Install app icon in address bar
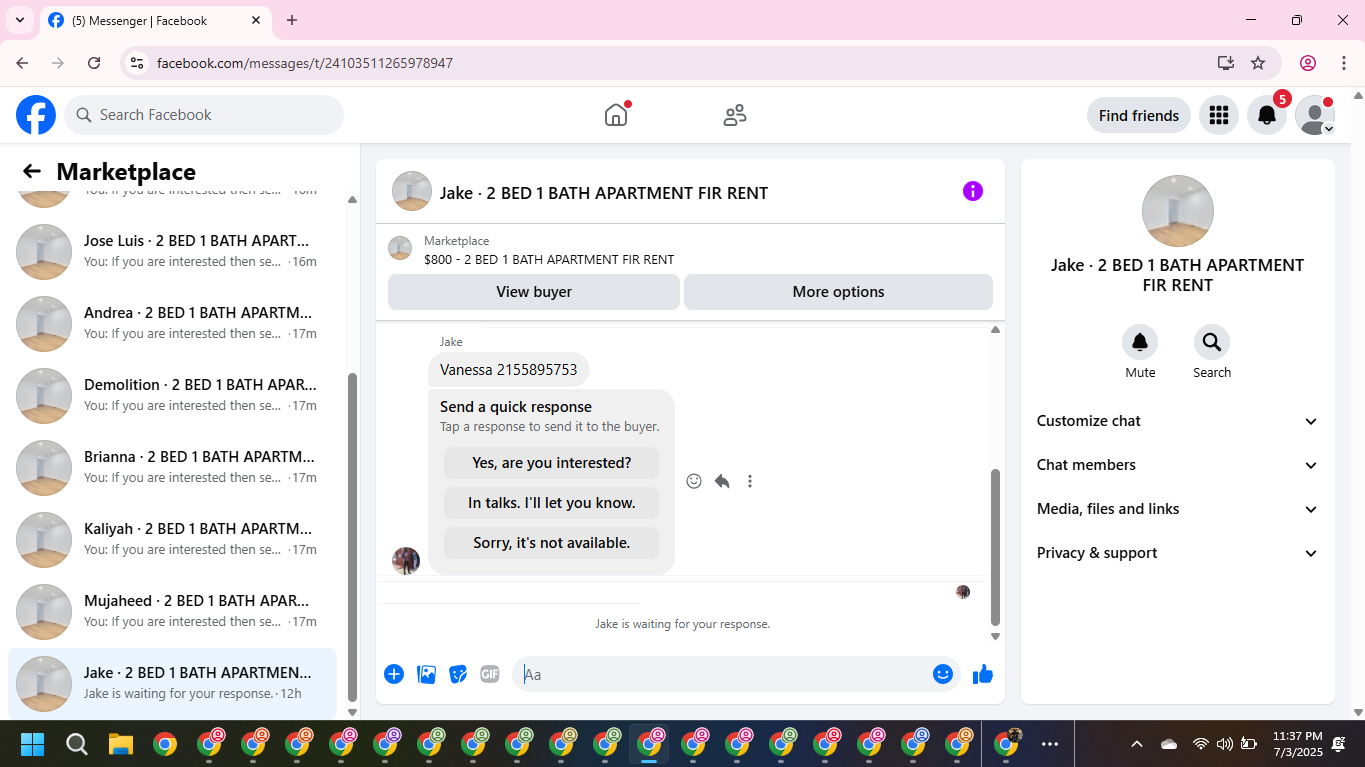 [x=1226, y=63]
